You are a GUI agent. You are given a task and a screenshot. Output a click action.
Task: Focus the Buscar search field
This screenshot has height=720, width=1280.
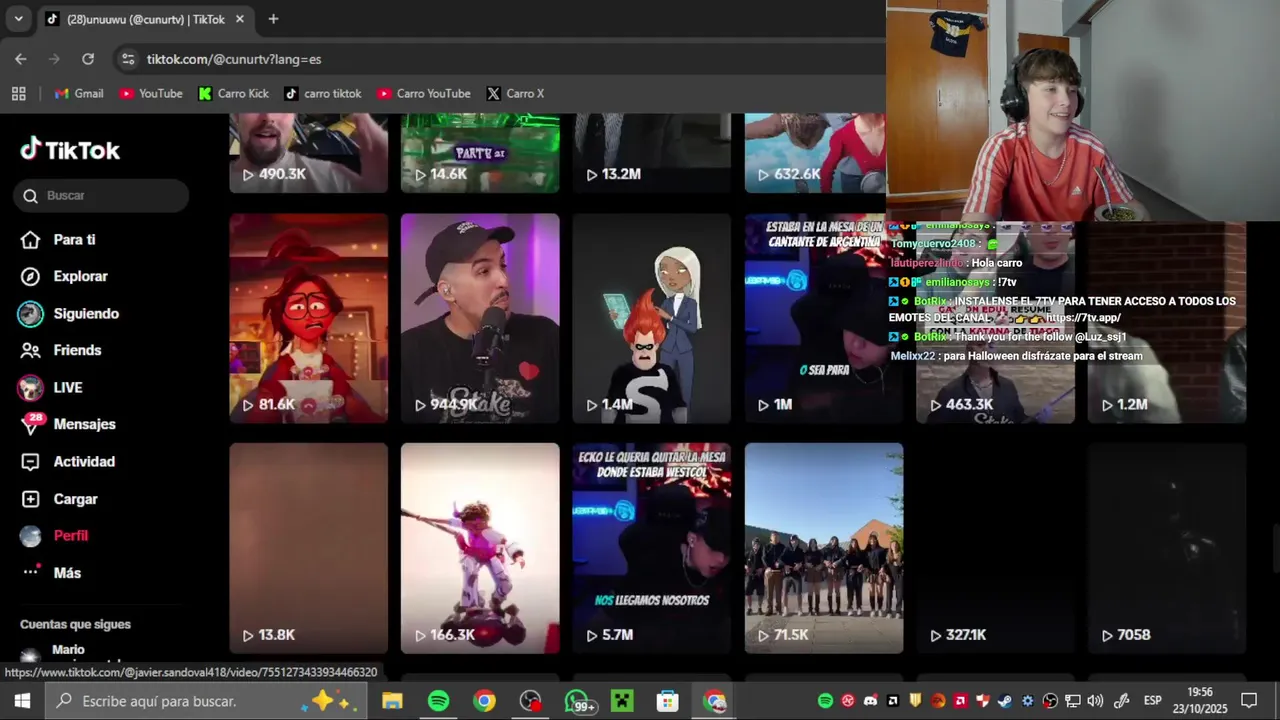(101, 196)
